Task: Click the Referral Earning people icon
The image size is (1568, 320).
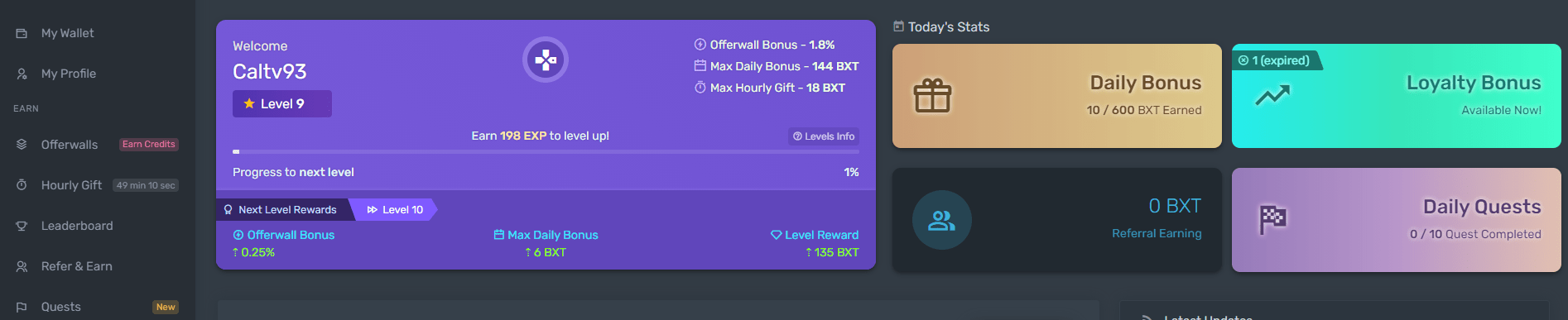Action: point(942,220)
